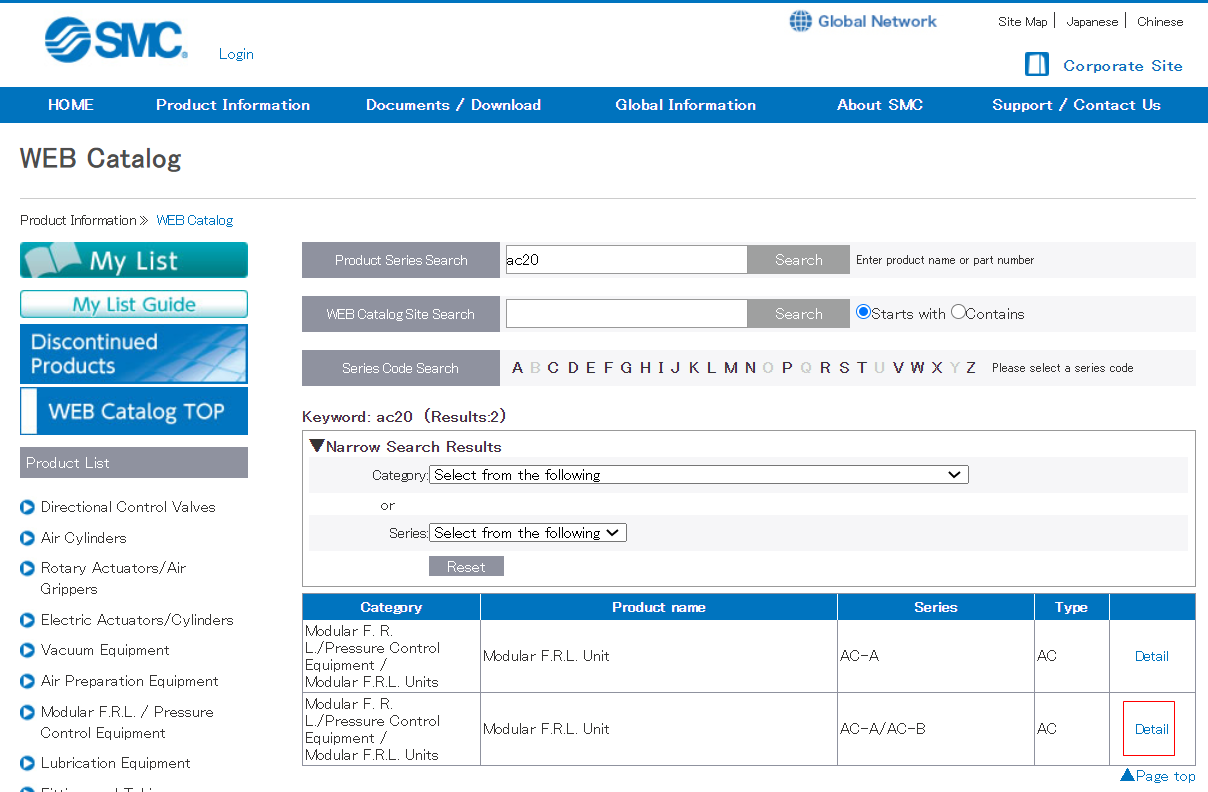Click the Series column header
Image resolution: width=1208 pixels, height=792 pixels.
pos(936,607)
